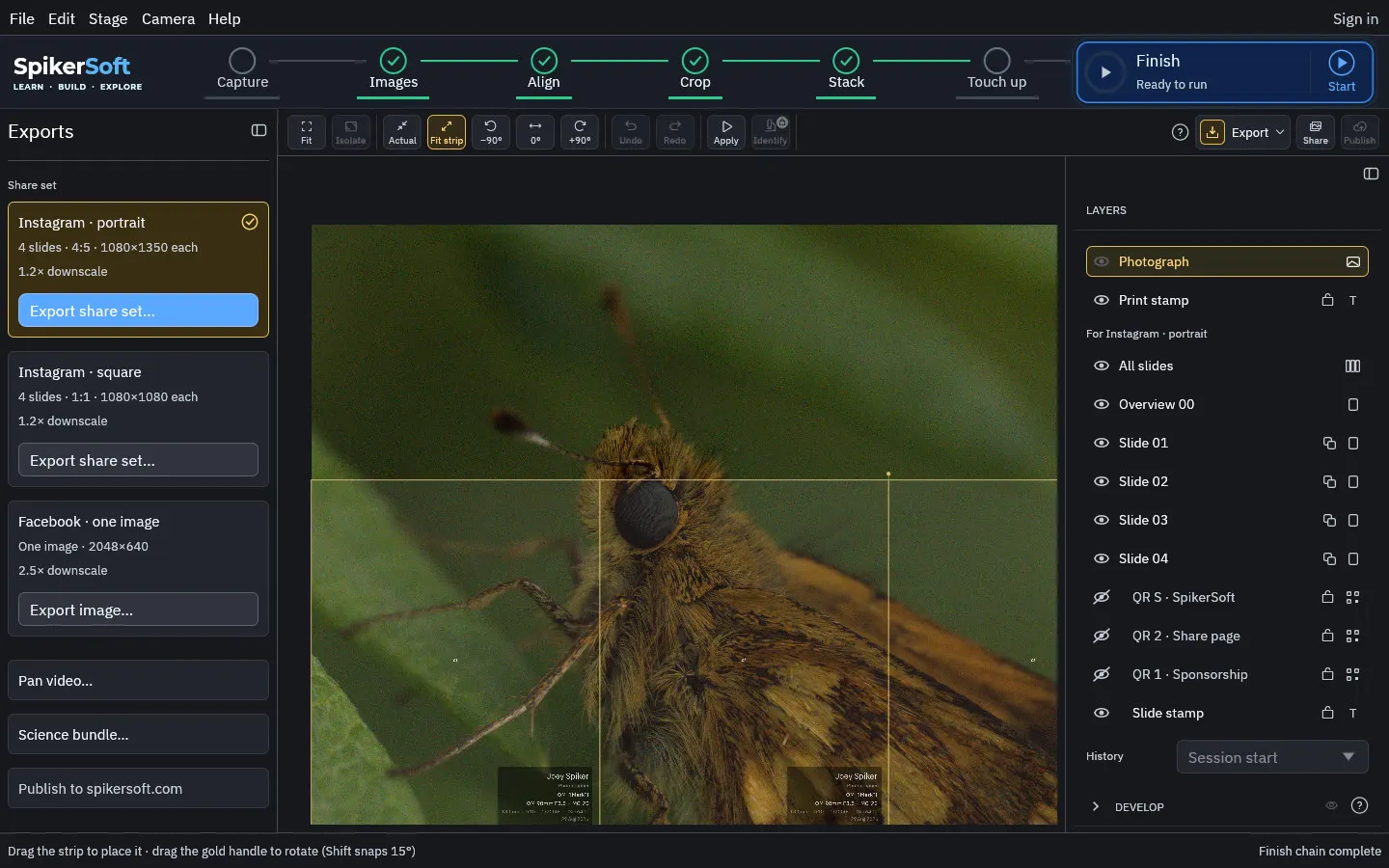Hide the Slide 02 layer

[x=1102, y=481]
